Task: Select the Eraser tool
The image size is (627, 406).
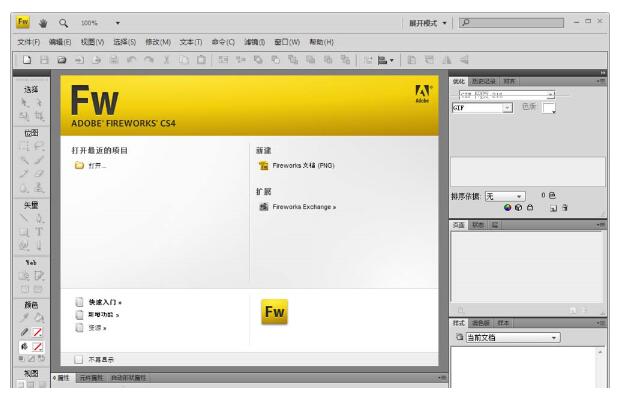Action: 39,174
